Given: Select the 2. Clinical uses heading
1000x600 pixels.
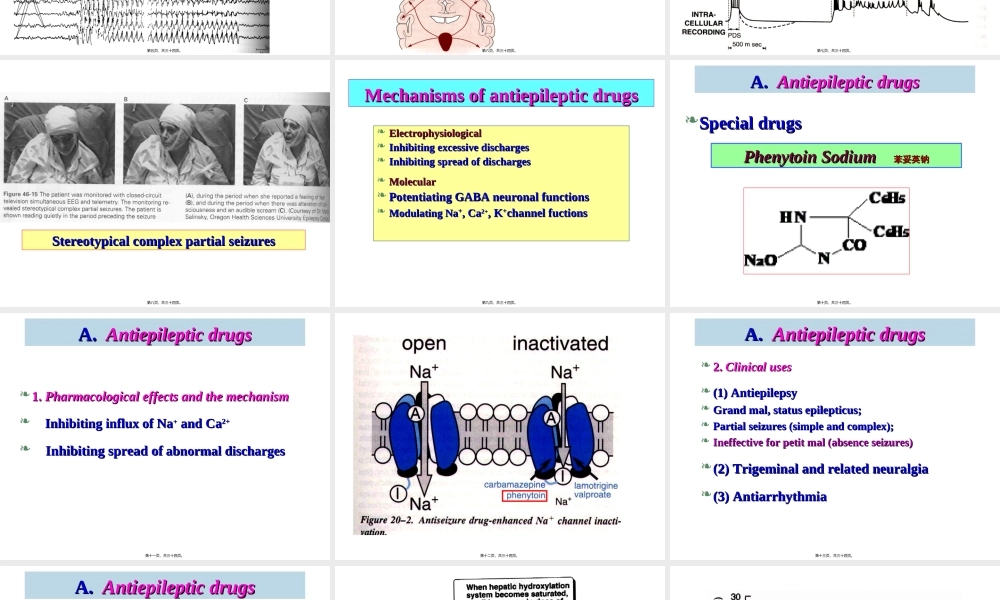Looking at the screenshot, I should [752, 368].
